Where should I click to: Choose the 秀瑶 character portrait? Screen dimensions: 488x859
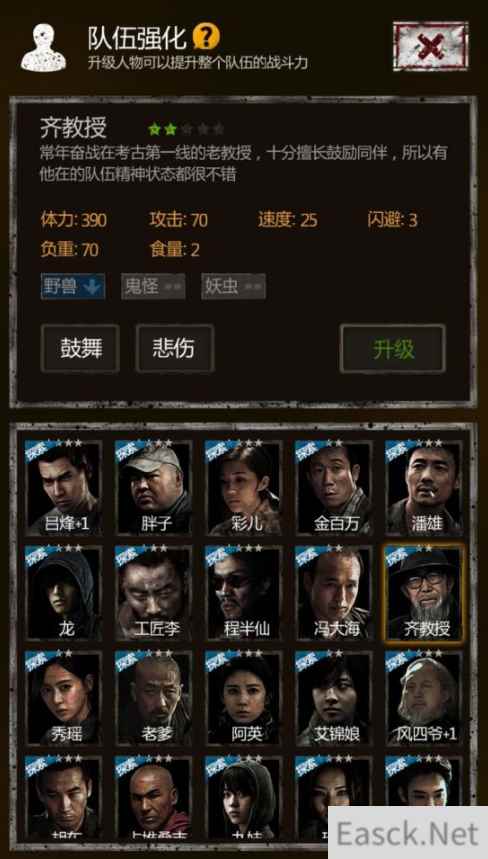pyautogui.click(x=64, y=698)
